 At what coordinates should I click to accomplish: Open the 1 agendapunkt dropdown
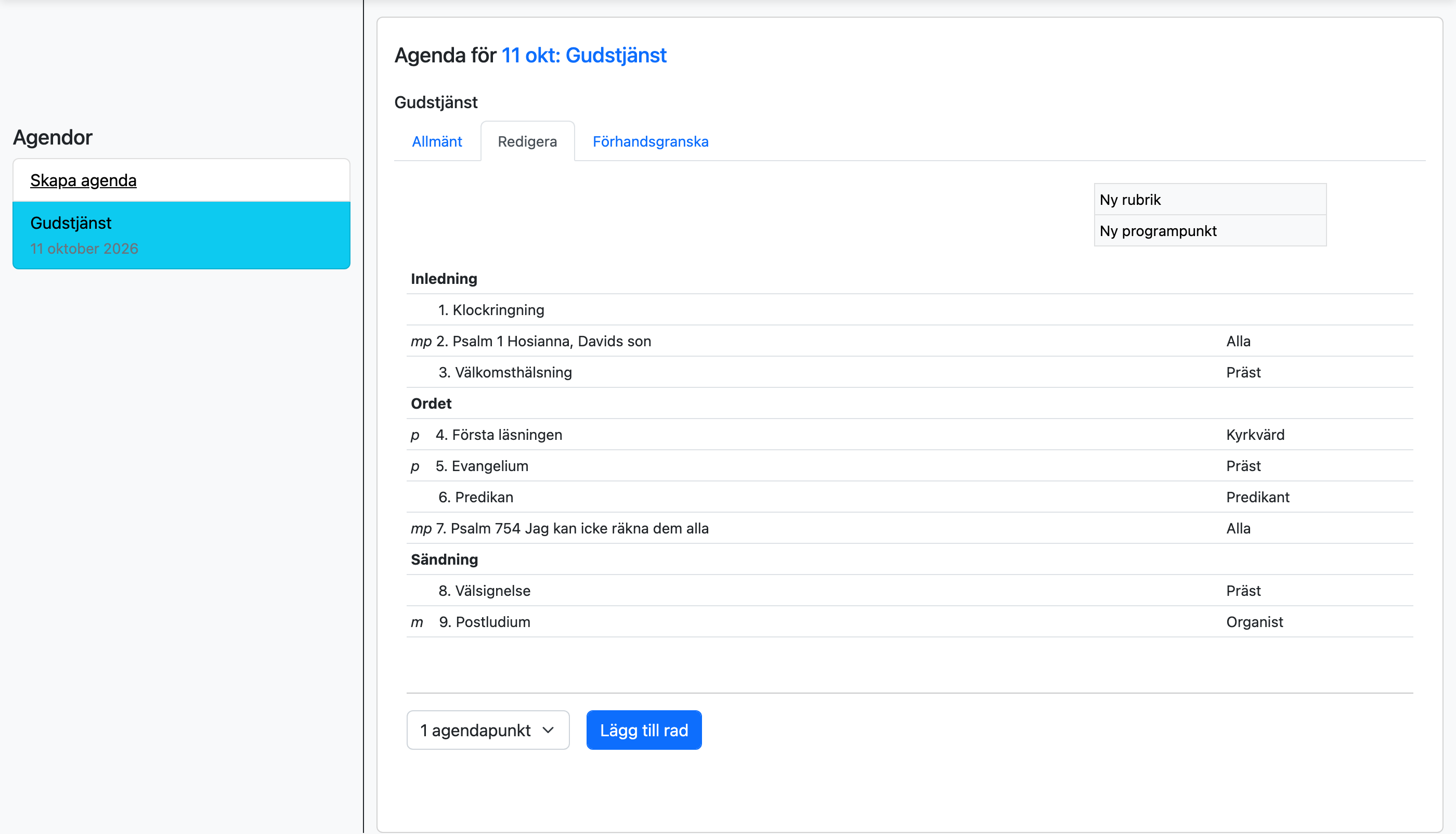click(488, 731)
